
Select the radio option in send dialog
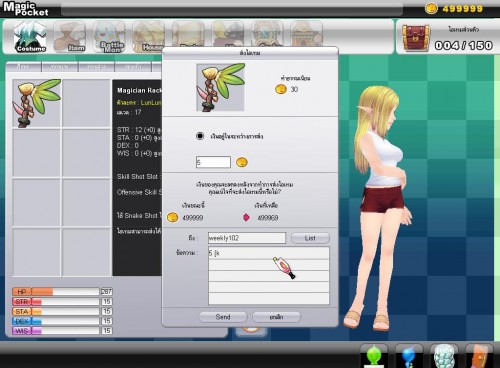click(x=200, y=136)
